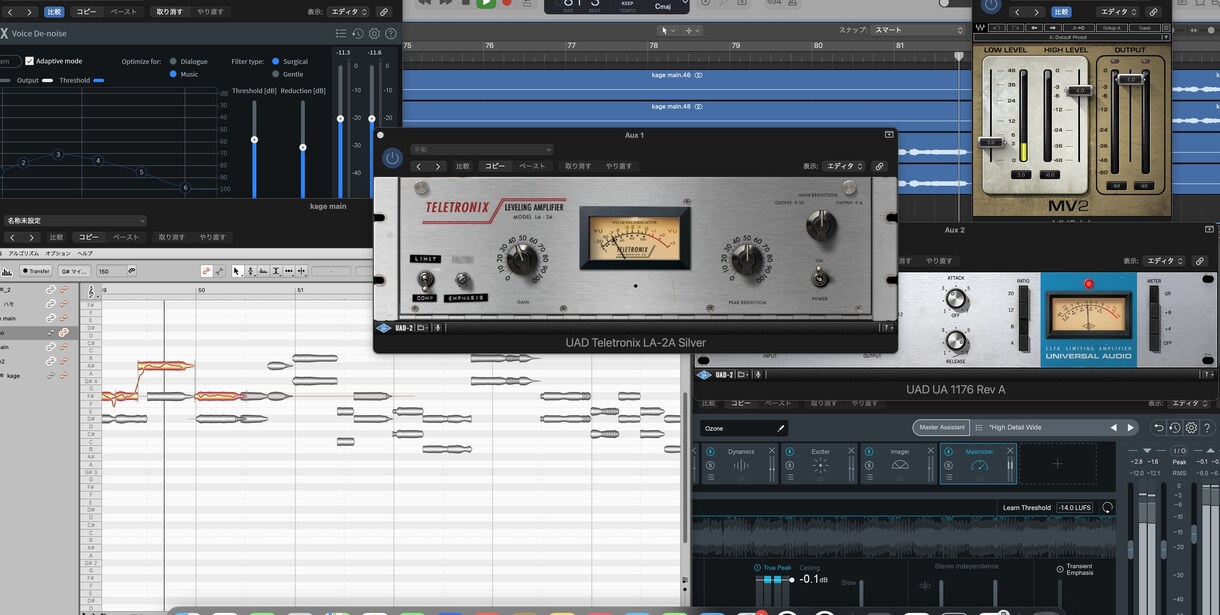Solo the Ozone Exciter module
Viewport: 1220px width, 615px height.
pos(789,465)
